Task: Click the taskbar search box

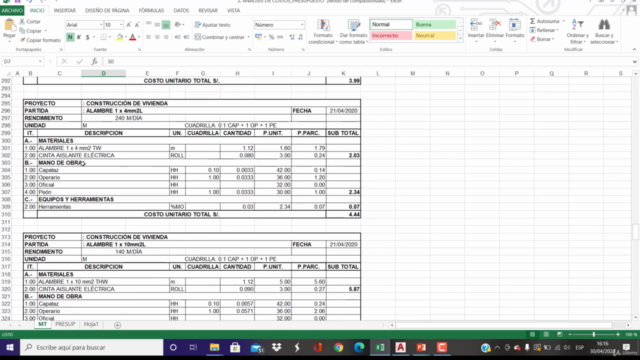Action: (x=91, y=347)
